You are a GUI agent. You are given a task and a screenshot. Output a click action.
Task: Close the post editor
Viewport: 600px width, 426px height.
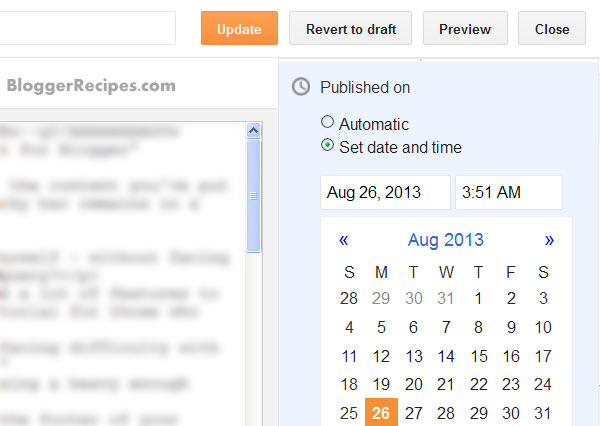pyautogui.click(x=552, y=28)
